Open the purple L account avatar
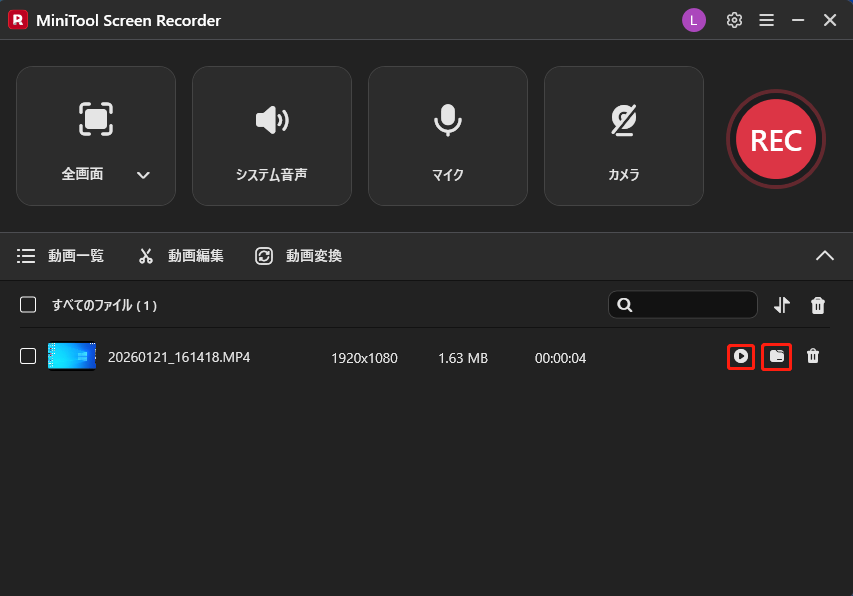853x596 pixels. click(694, 19)
